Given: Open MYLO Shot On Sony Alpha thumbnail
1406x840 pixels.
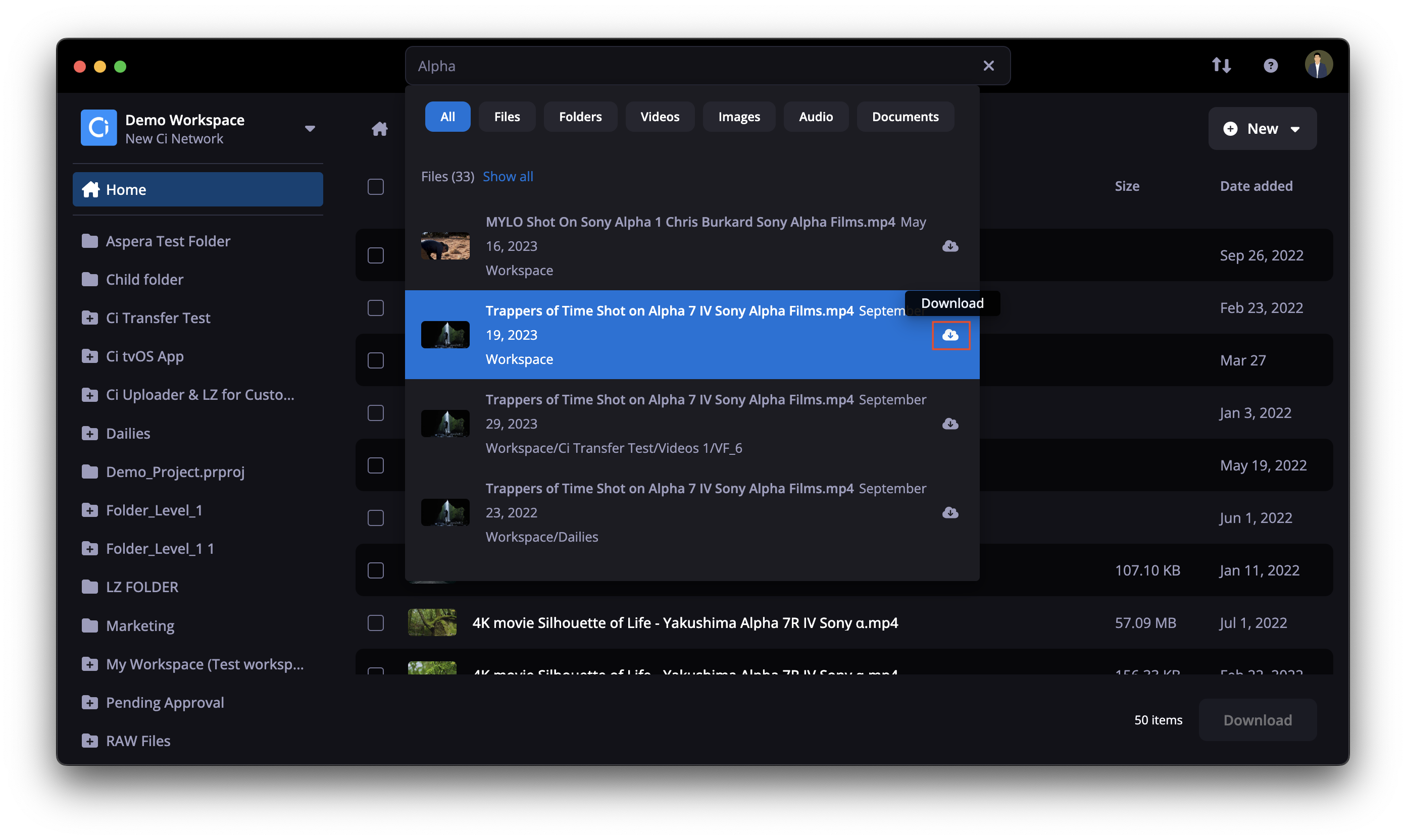Looking at the screenshot, I should click(x=445, y=246).
